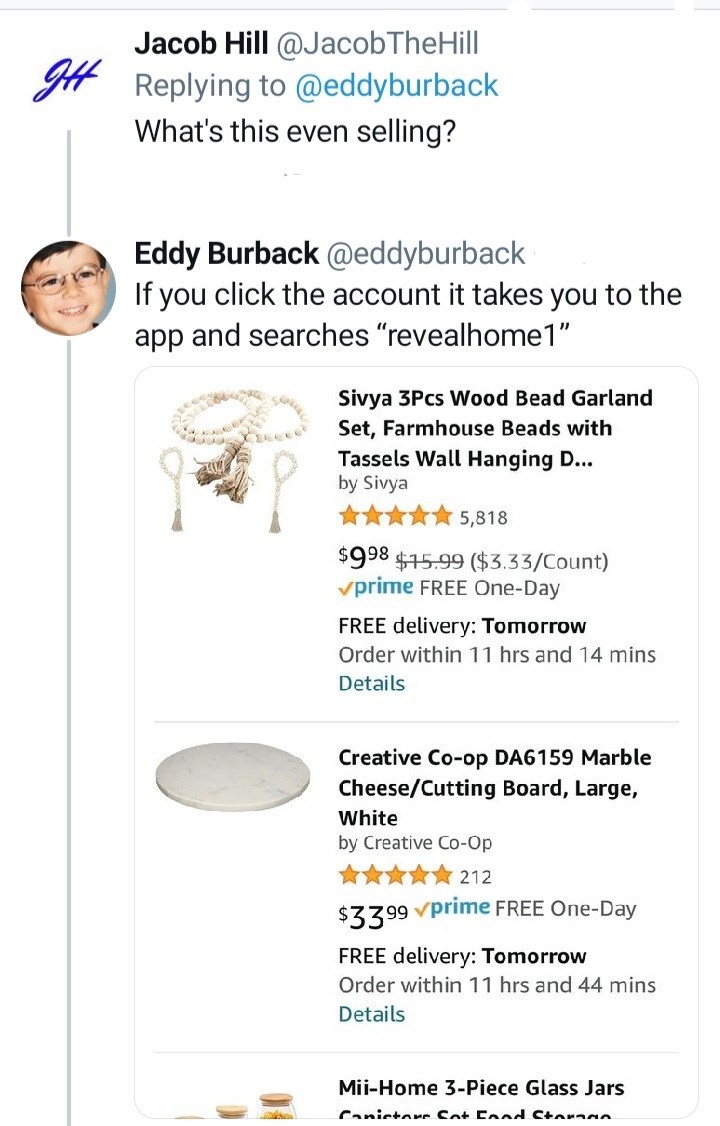Open Creative Co-op Marble Cheese Board title
This screenshot has width=720, height=1126.
[x=494, y=787]
